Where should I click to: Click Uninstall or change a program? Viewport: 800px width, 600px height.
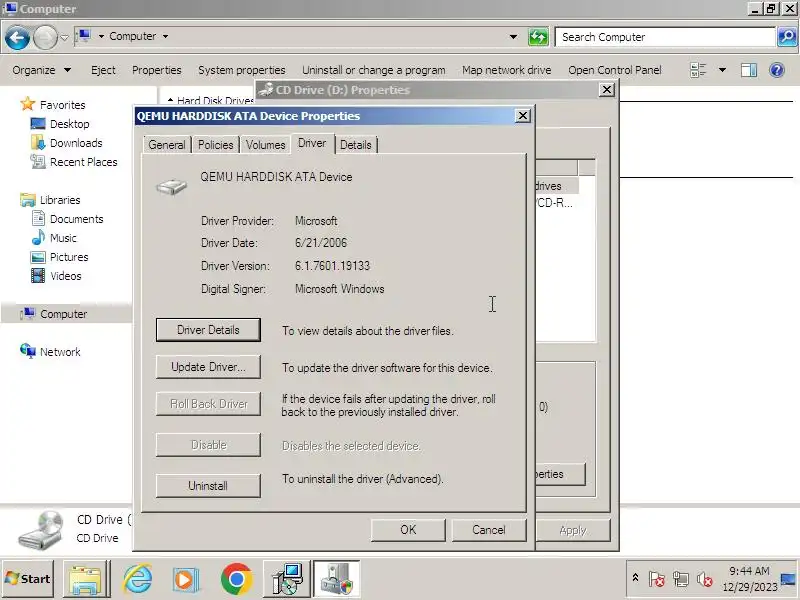[373, 70]
